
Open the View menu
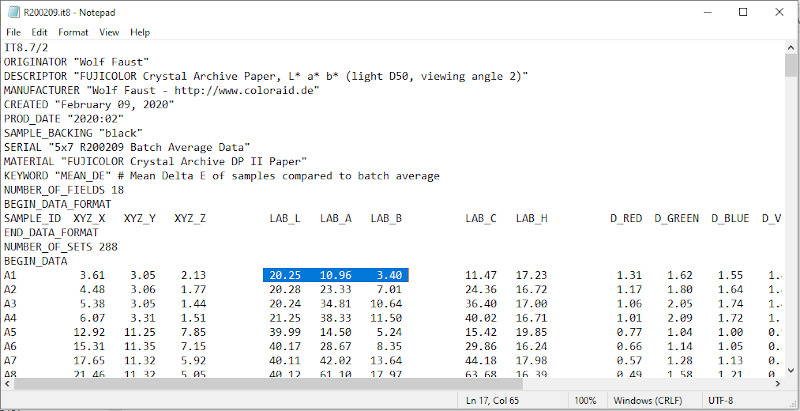coord(109,32)
